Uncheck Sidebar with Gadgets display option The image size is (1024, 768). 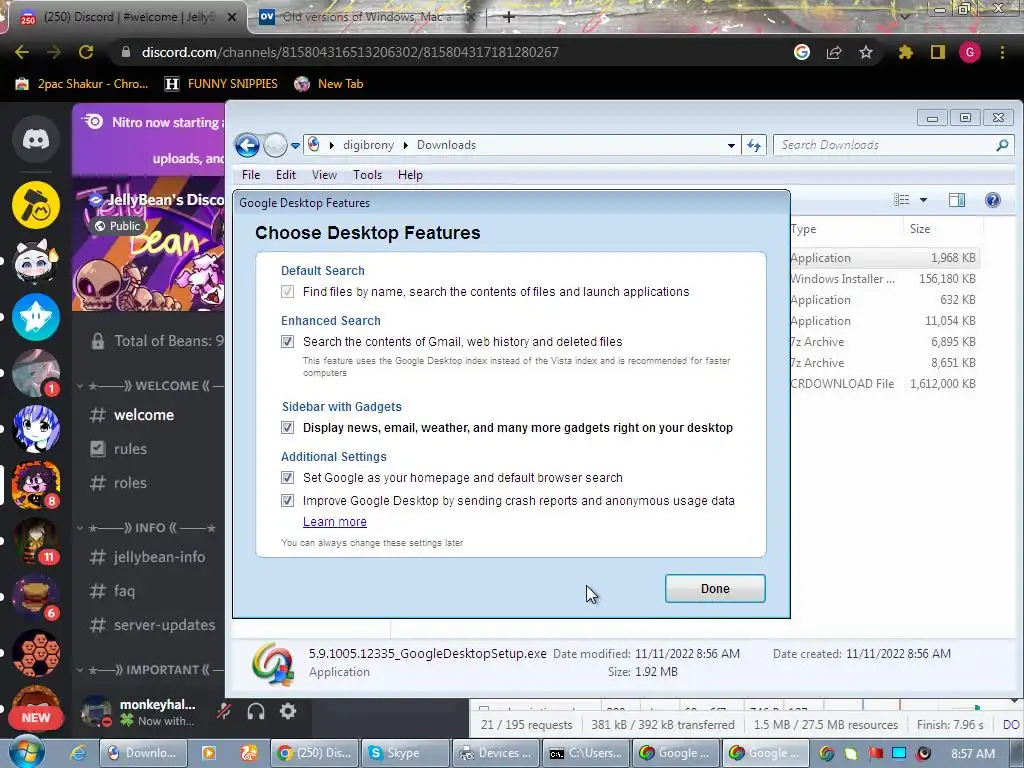pyautogui.click(x=287, y=428)
